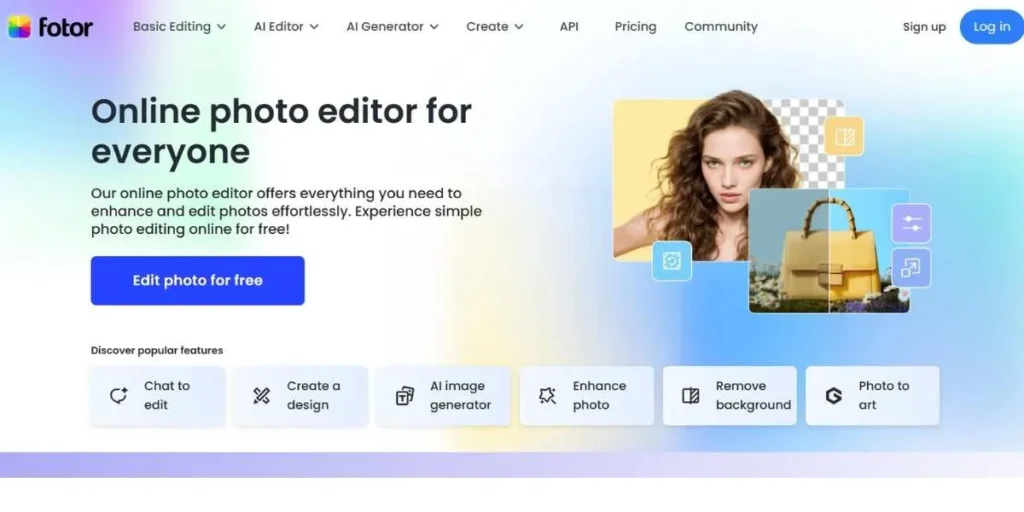Expand the Basic Editing dropdown menu
This screenshot has width=1024, height=512.
point(179,27)
